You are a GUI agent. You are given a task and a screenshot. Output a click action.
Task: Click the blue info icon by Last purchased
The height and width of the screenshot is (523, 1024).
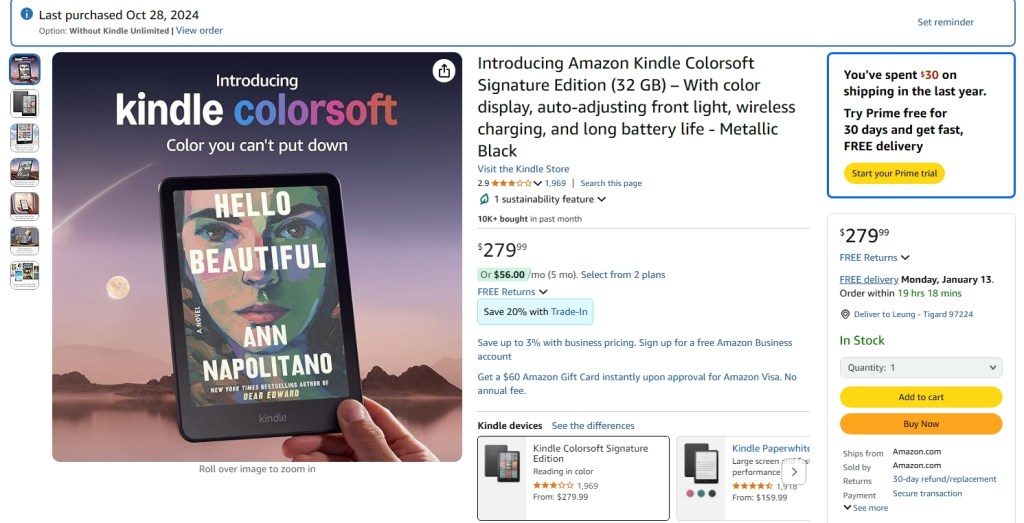tap(27, 15)
